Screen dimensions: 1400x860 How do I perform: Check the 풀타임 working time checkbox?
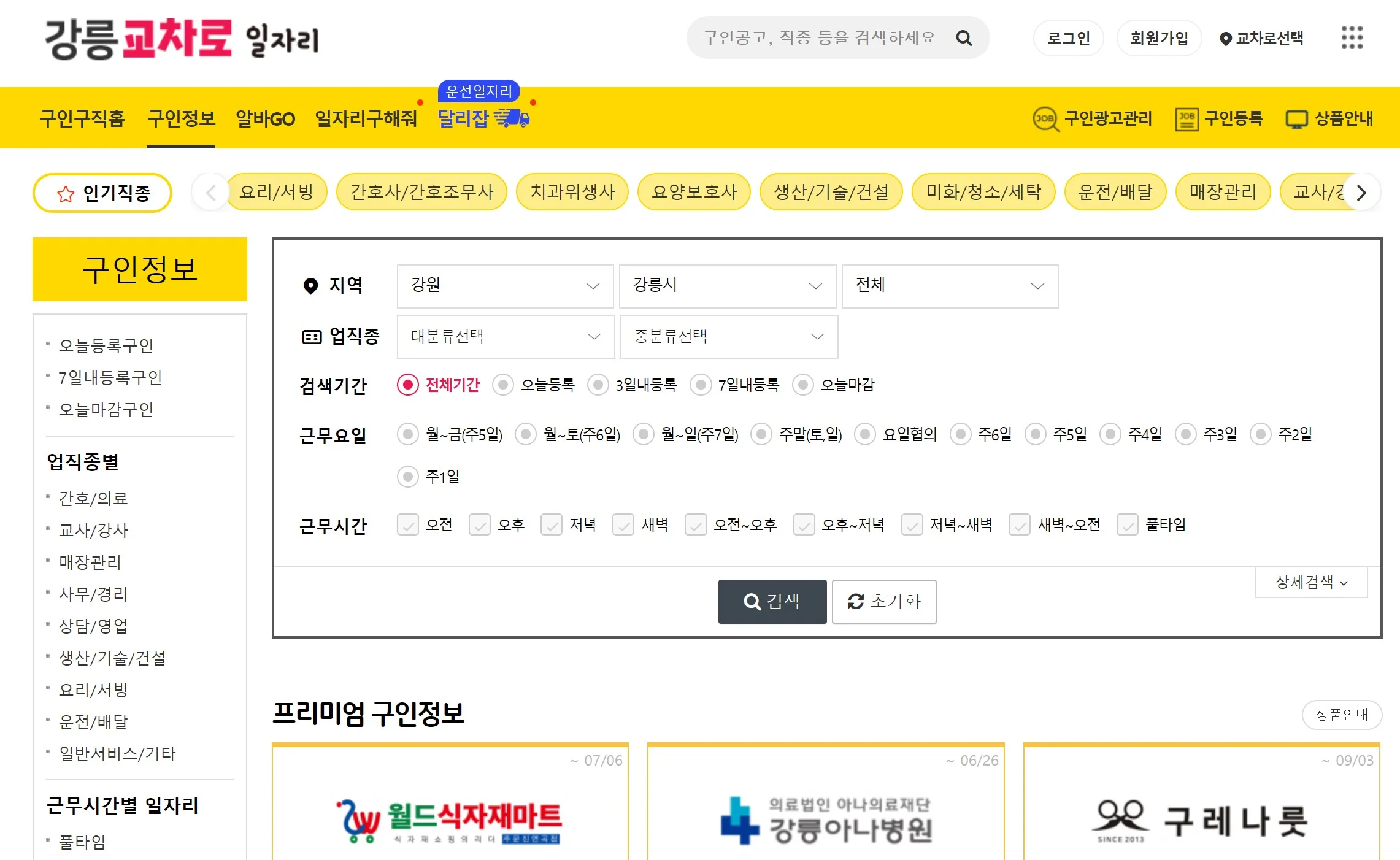click(1128, 525)
